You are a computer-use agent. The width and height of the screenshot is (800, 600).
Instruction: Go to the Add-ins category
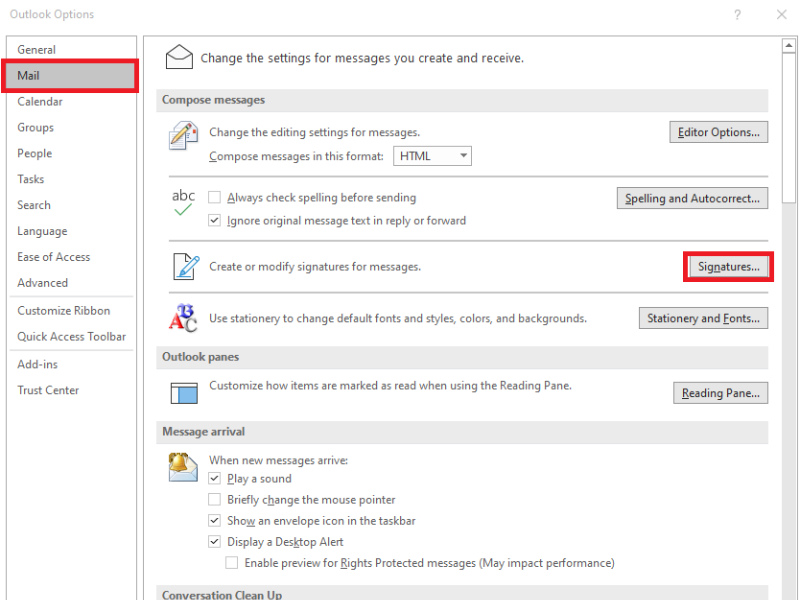71,364
